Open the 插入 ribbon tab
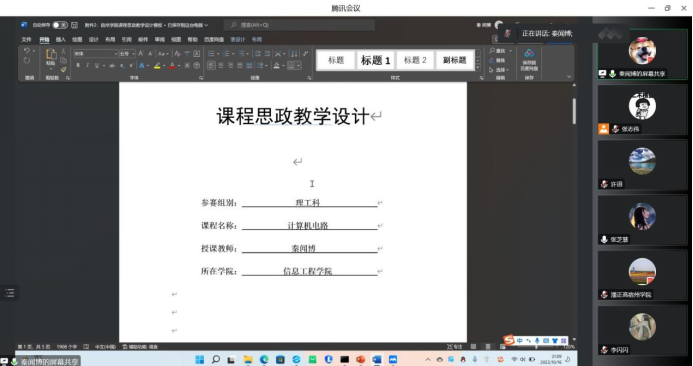The height and width of the screenshot is (366, 693). click(x=61, y=39)
